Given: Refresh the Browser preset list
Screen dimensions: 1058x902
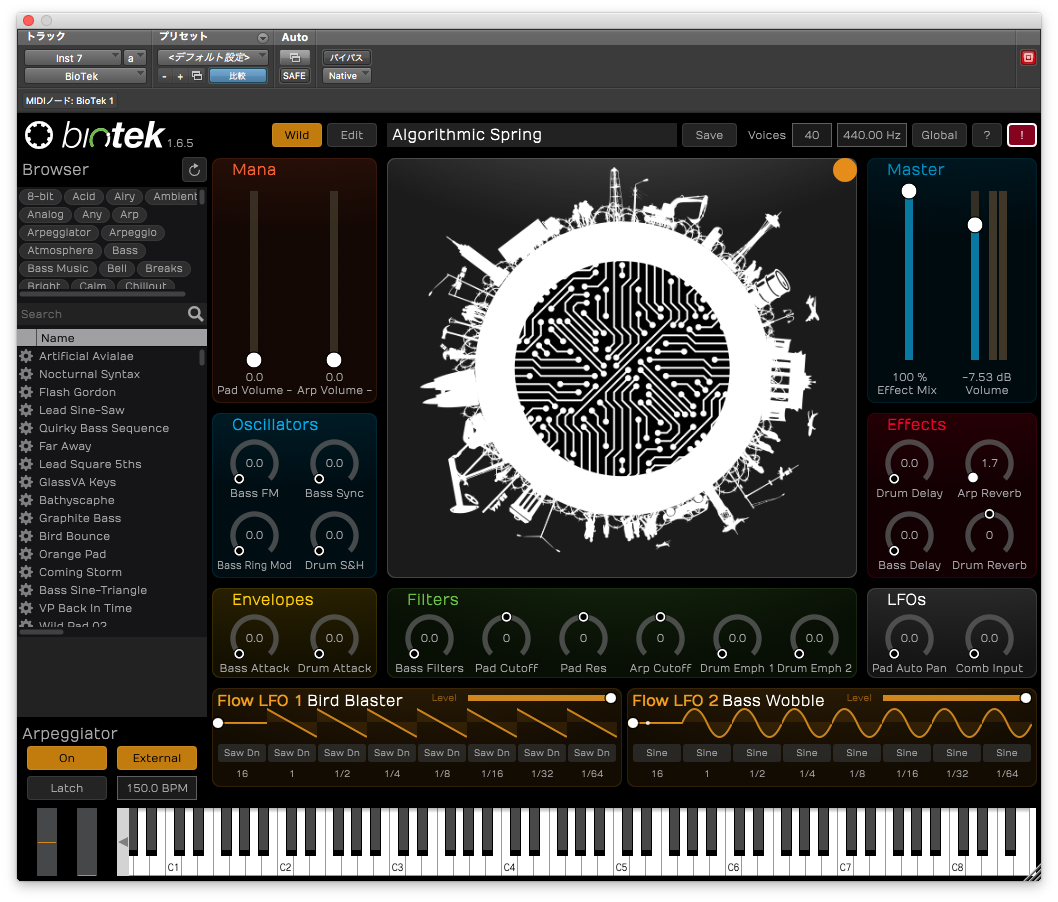Looking at the screenshot, I should [x=194, y=170].
